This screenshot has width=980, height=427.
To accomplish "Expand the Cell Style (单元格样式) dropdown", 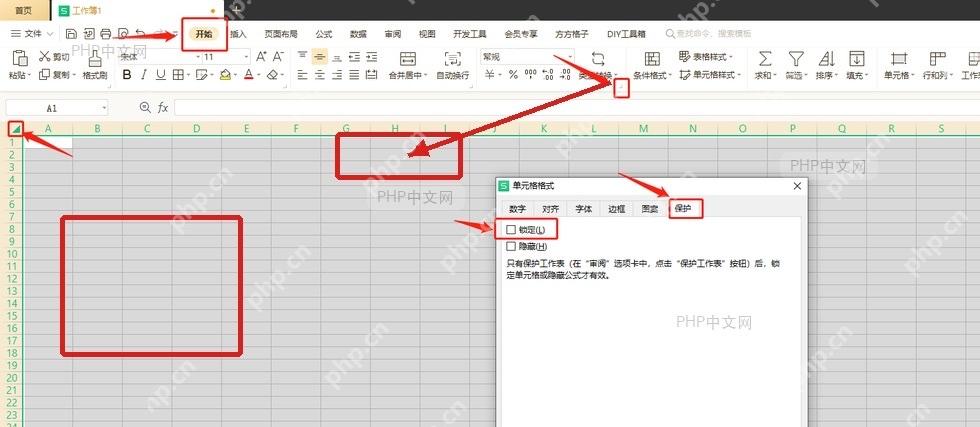I will pos(739,75).
